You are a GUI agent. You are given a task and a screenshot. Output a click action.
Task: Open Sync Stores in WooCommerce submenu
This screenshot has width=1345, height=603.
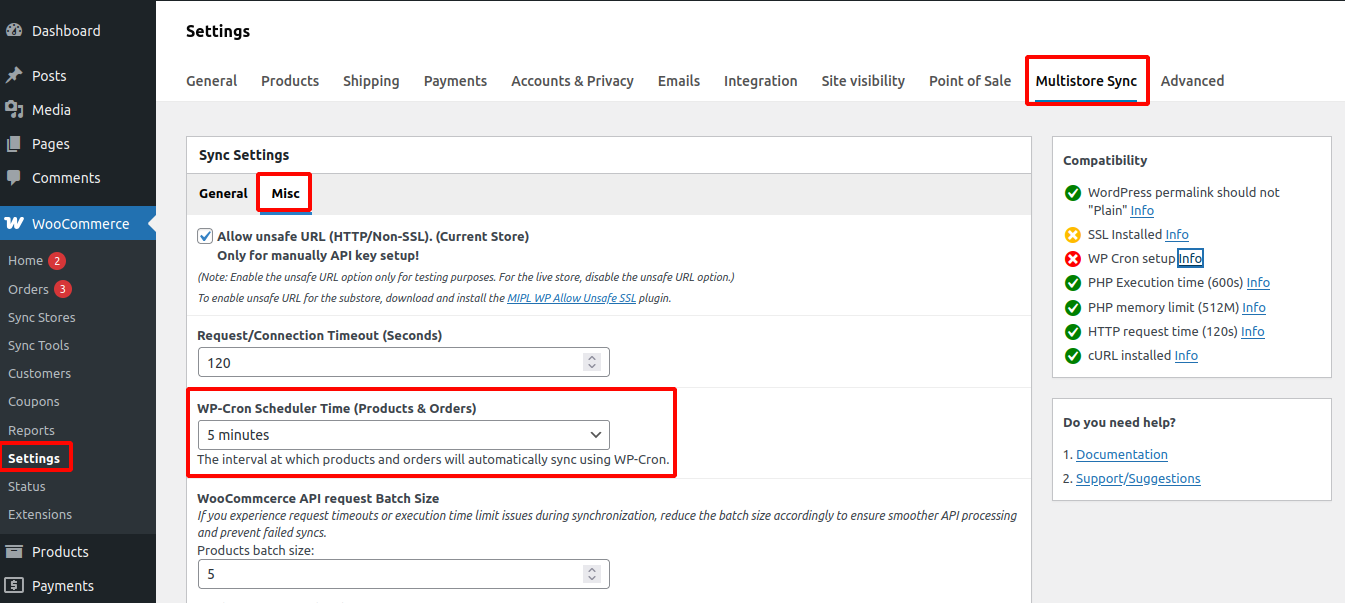[x=42, y=317]
